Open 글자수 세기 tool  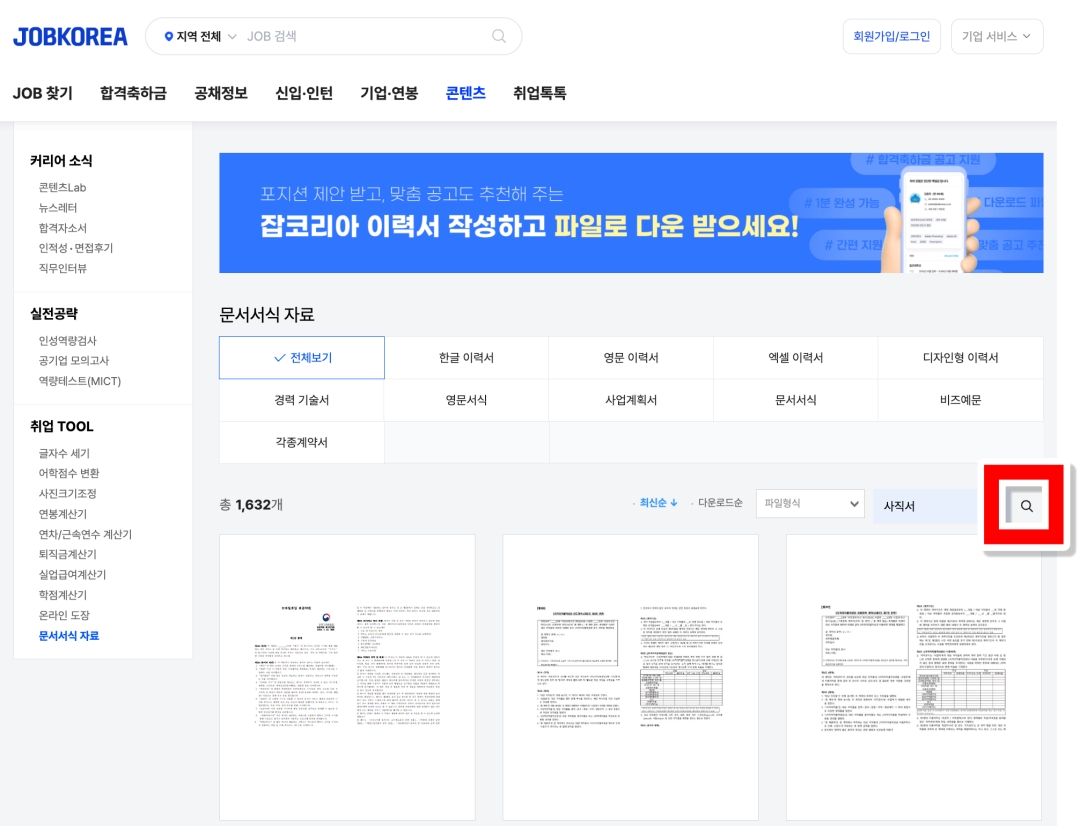pyautogui.click(x=64, y=453)
